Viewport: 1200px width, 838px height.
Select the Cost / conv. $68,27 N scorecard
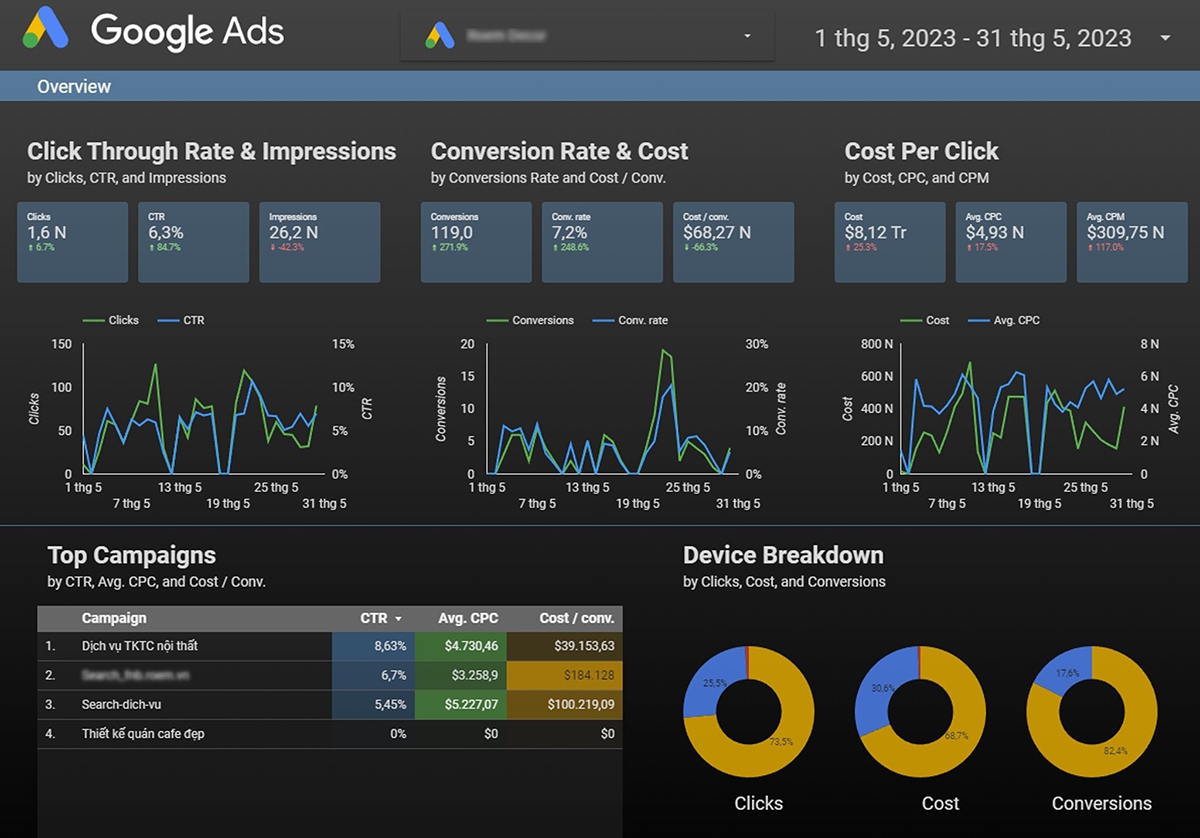click(x=733, y=242)
